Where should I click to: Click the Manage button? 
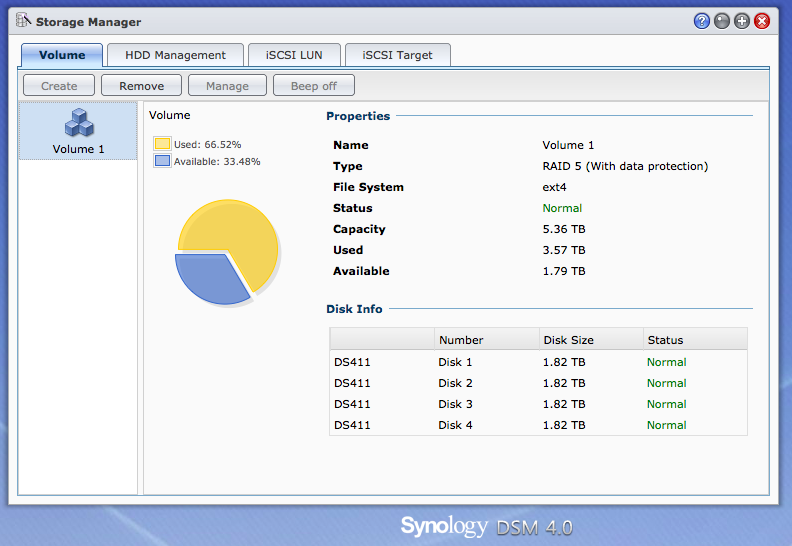pos(227,85)
